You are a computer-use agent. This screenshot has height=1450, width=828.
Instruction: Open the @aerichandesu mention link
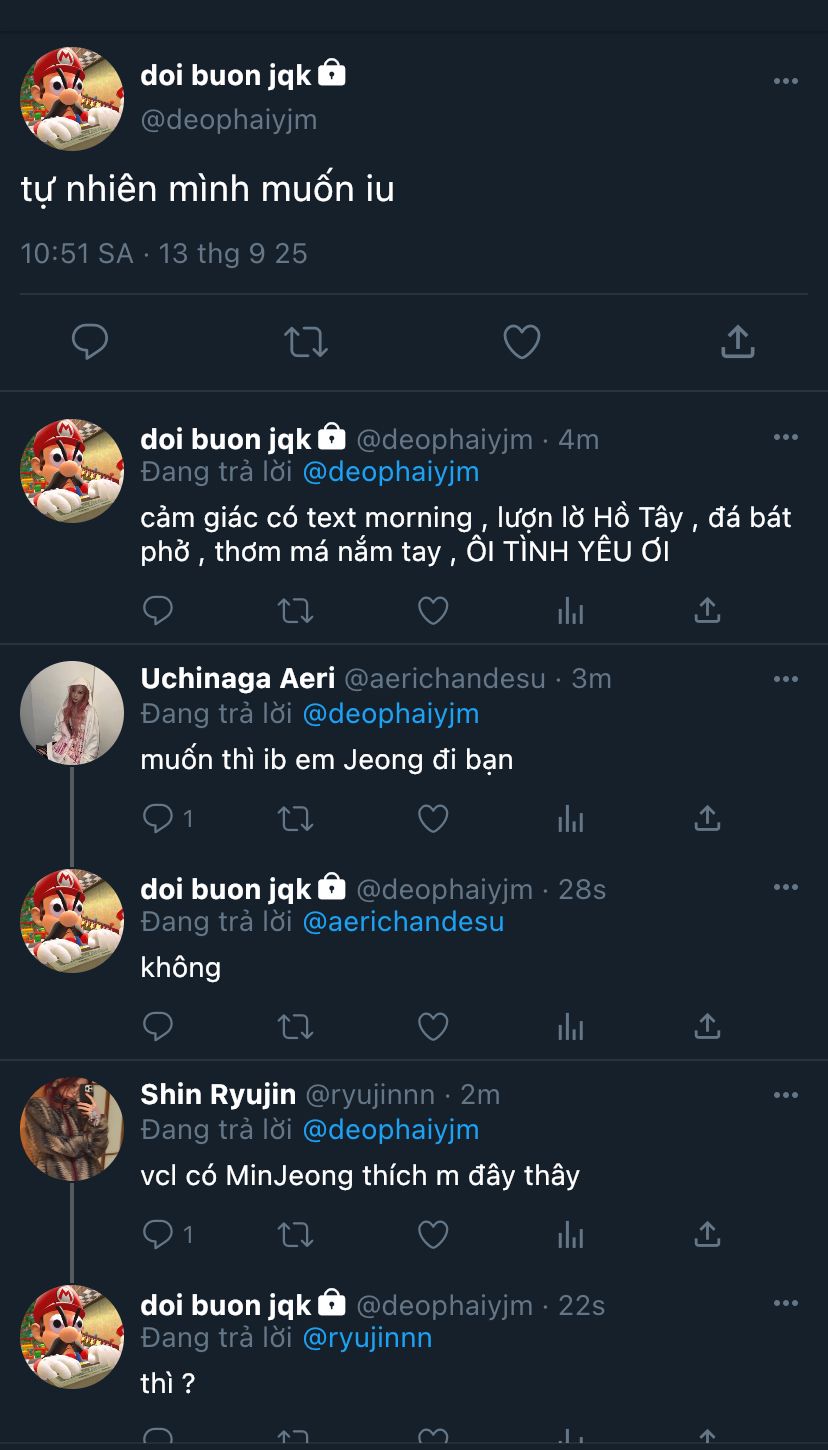403,921
